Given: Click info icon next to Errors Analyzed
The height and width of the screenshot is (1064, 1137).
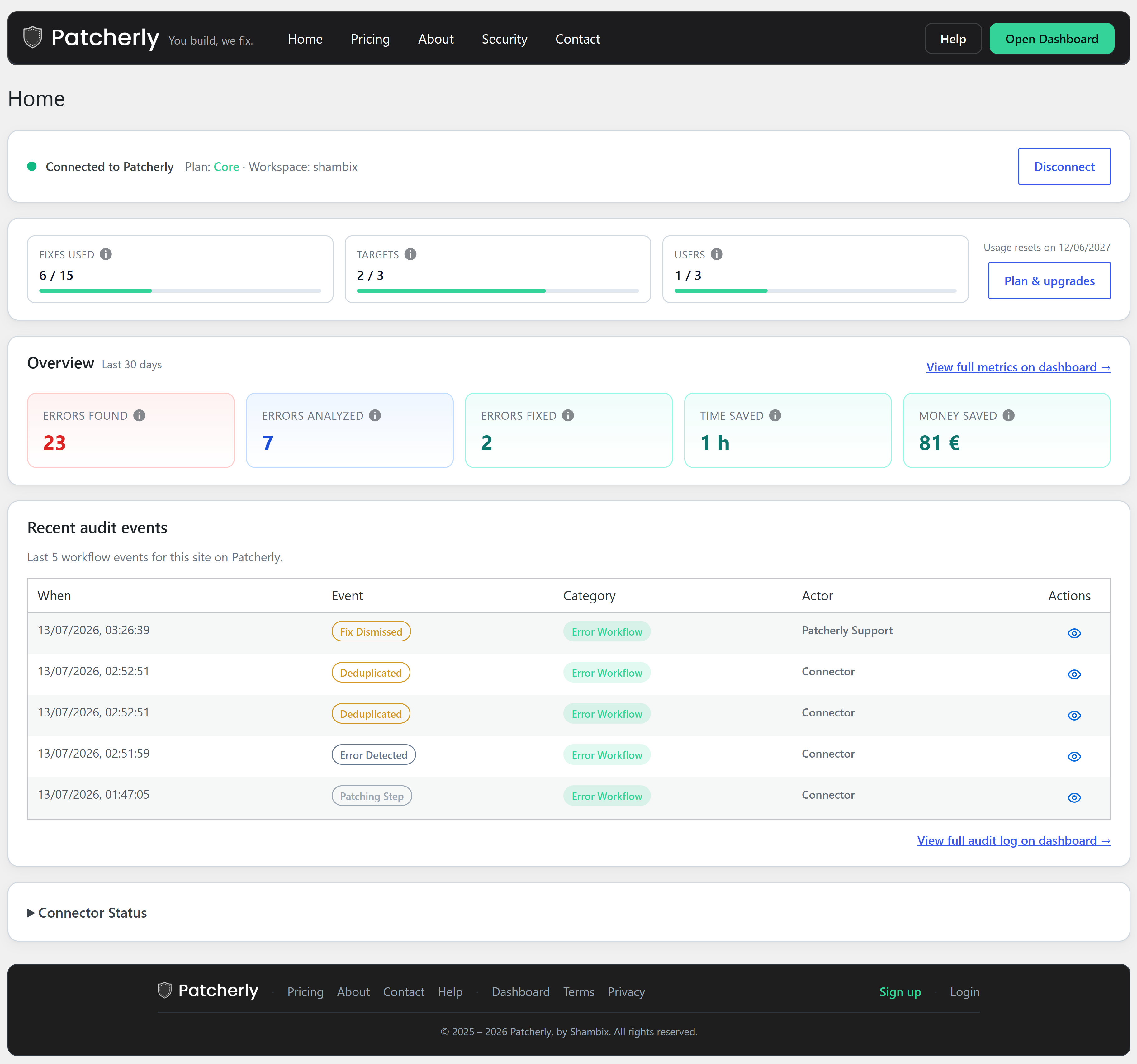Looking at the screenshot, I should pos(375,415).
